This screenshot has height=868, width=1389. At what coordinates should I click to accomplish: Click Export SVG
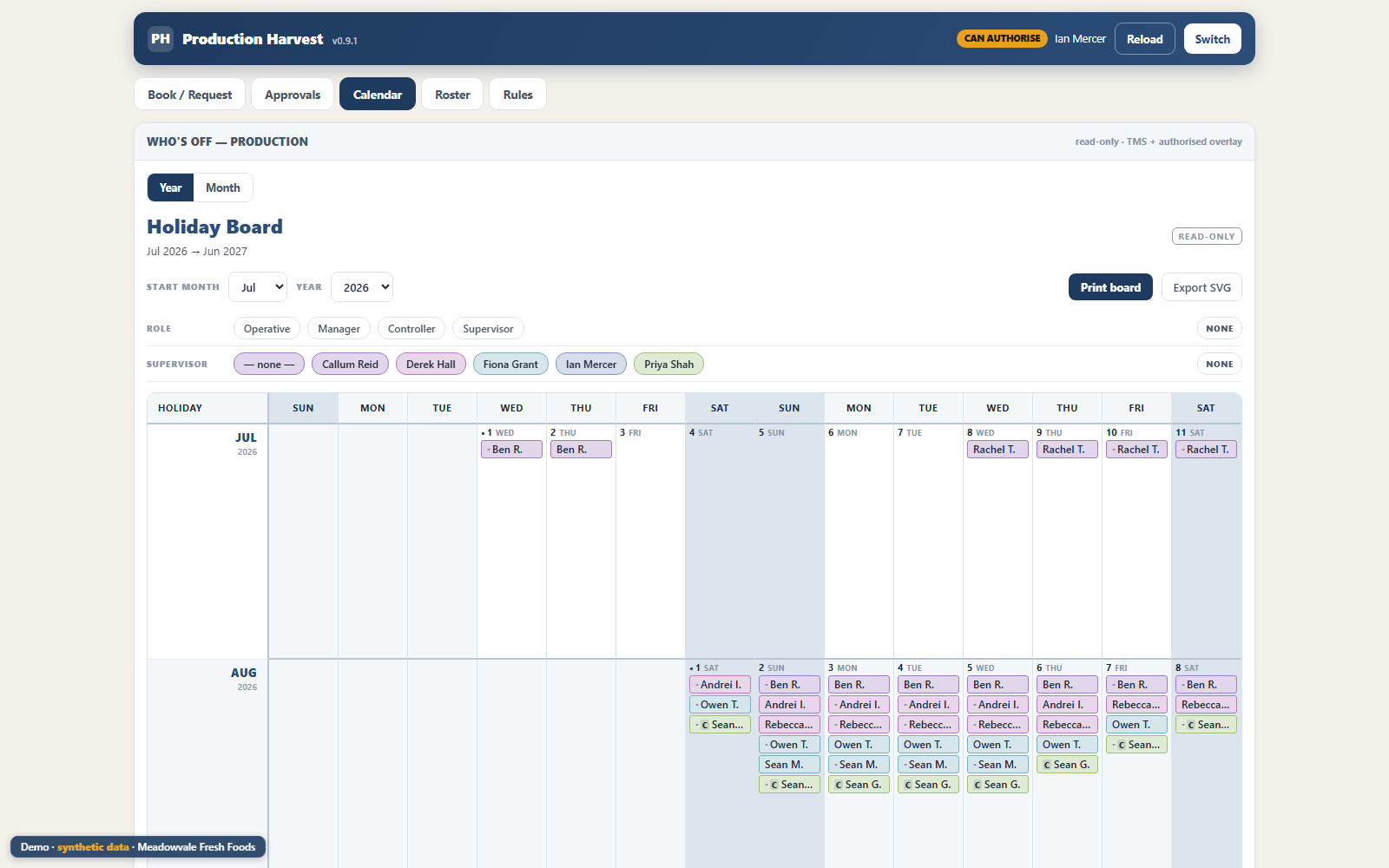click(1201, 287)
